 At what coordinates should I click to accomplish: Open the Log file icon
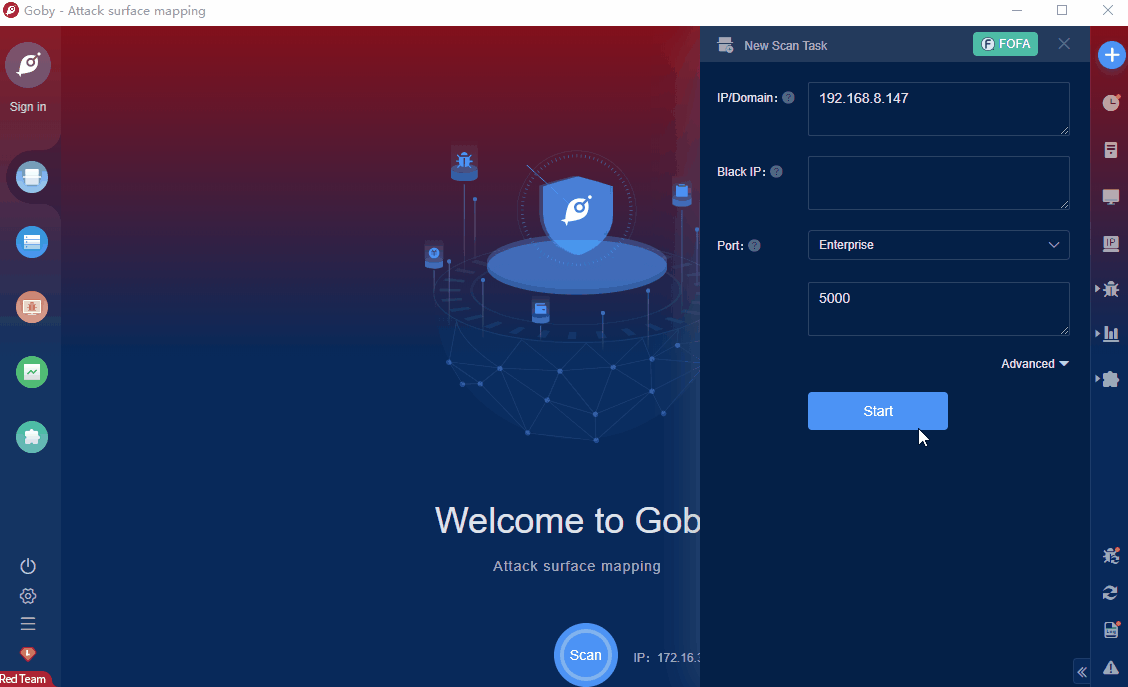(1111, 630)
